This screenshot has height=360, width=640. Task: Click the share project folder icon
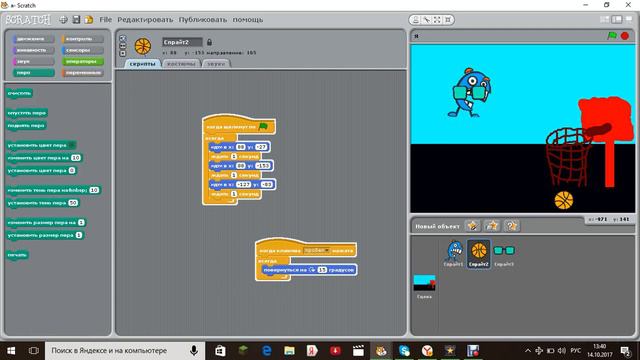tap(89, 19)
